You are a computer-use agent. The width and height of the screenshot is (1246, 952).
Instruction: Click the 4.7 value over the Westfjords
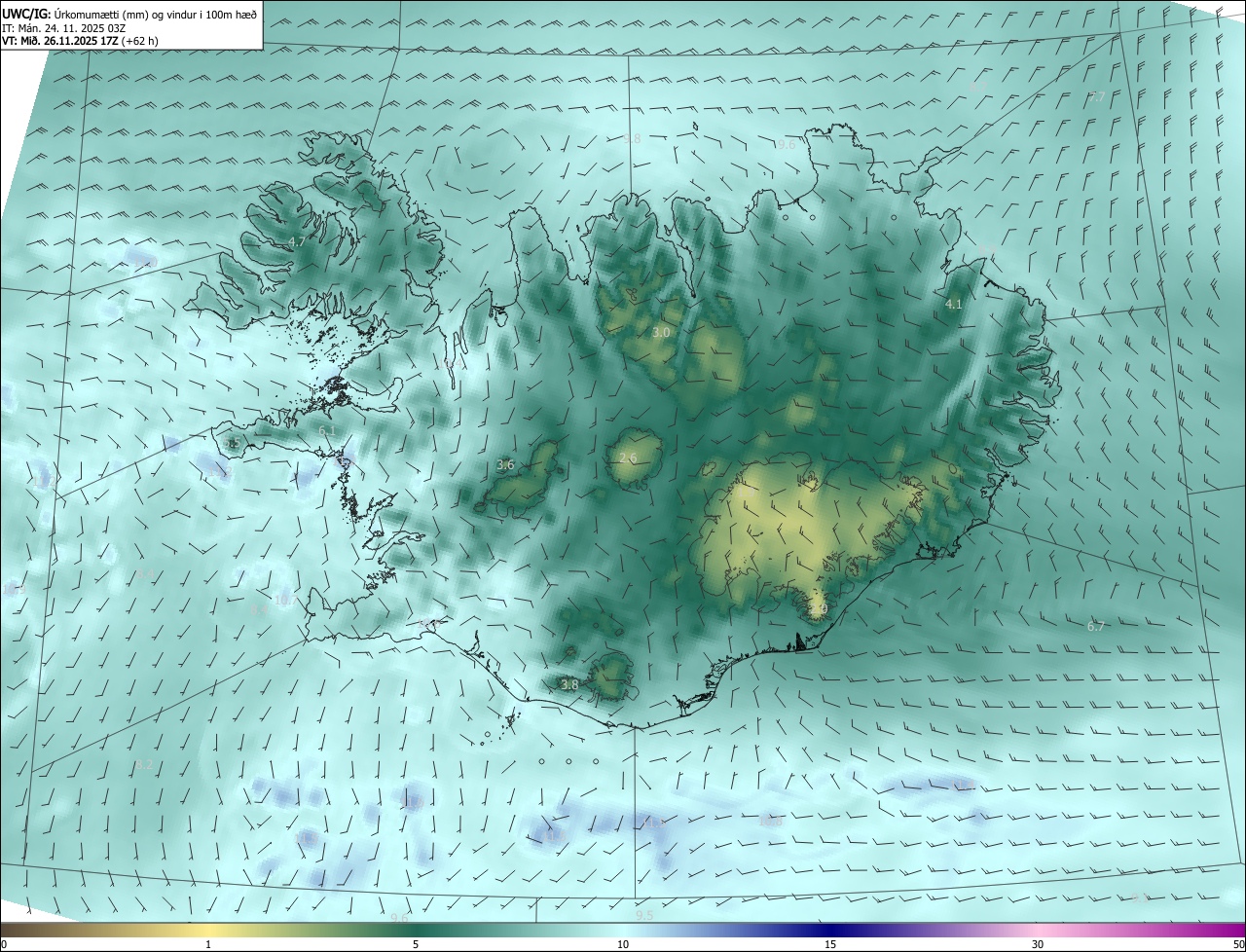[x=297, y=241]
